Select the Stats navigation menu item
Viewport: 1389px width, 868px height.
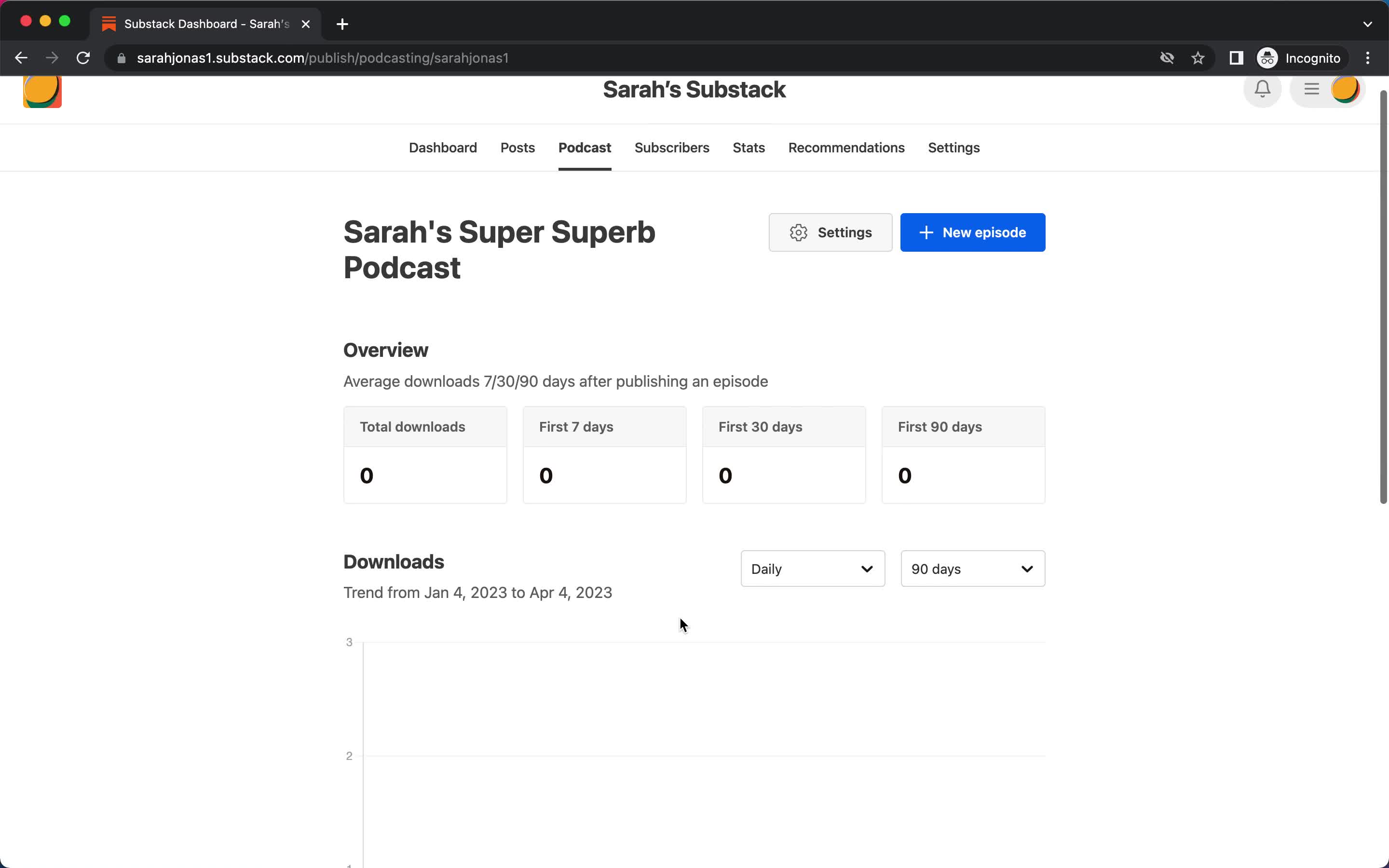point(749,148)
